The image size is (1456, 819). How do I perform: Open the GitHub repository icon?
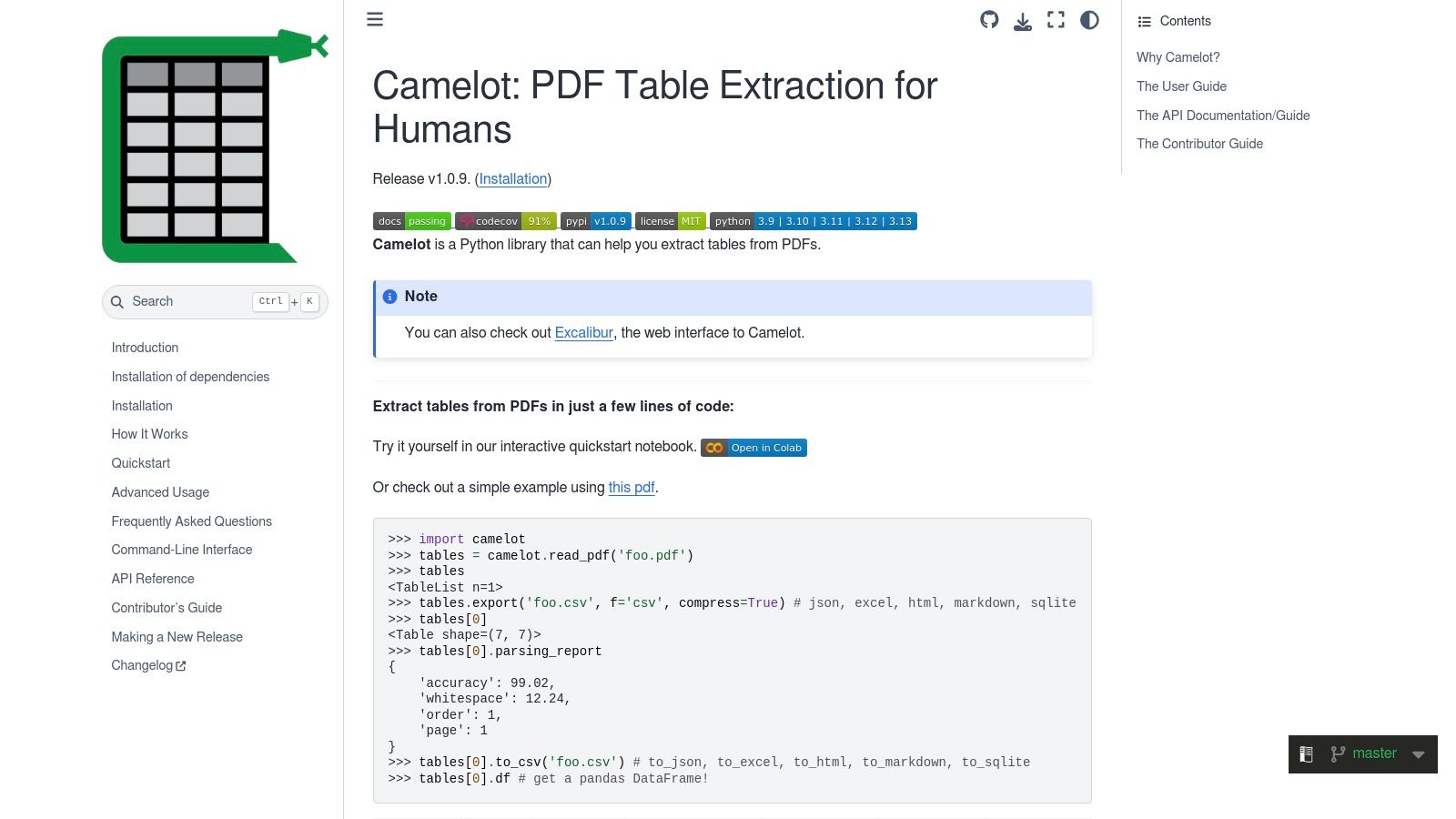pos(989,20)
